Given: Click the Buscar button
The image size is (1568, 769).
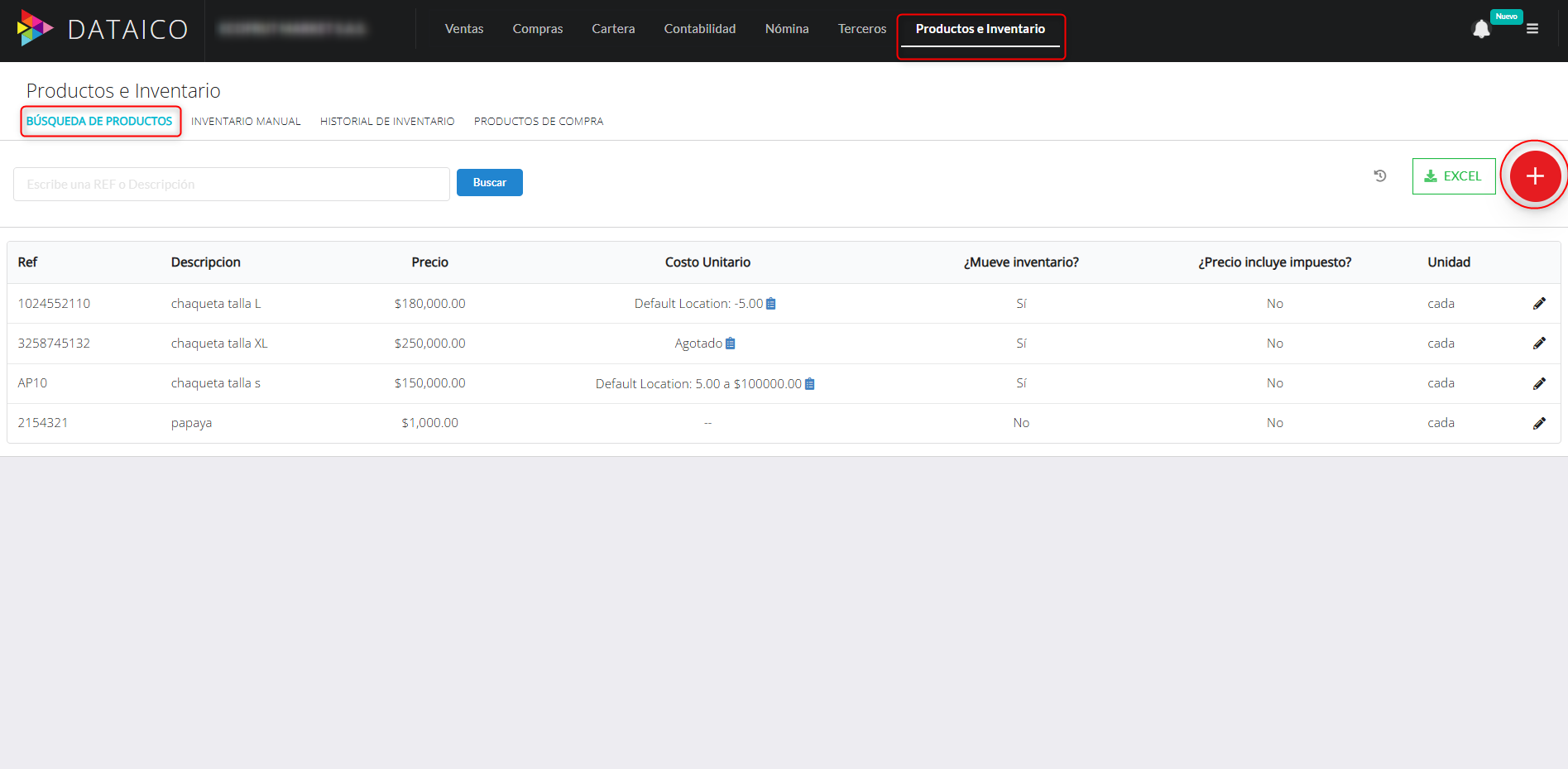Looking at the screenshot, I should point(489,182).
